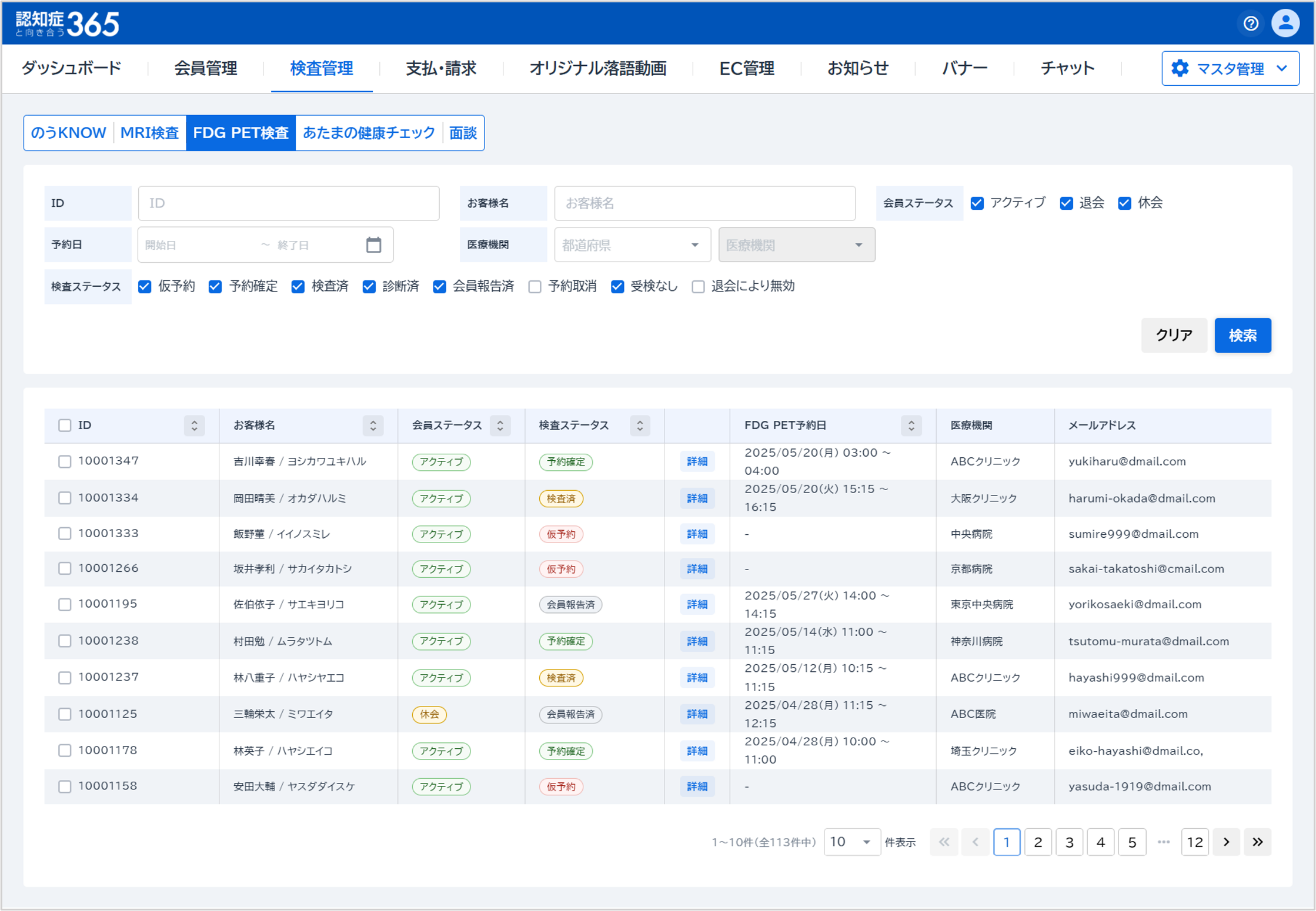Open the help question-mark icon
This screenshot has width=1316, height=911.
tap(1250, 23)
